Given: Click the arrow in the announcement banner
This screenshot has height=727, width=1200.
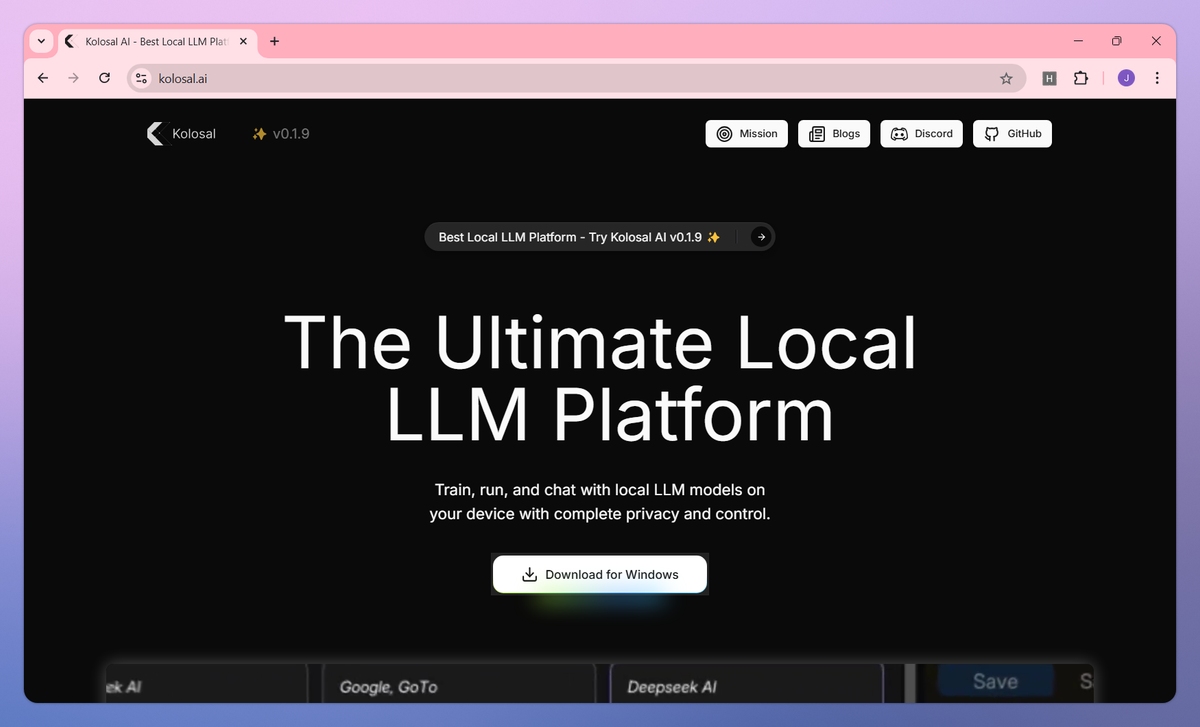Looking at the screenshot, I should (762, 237).
